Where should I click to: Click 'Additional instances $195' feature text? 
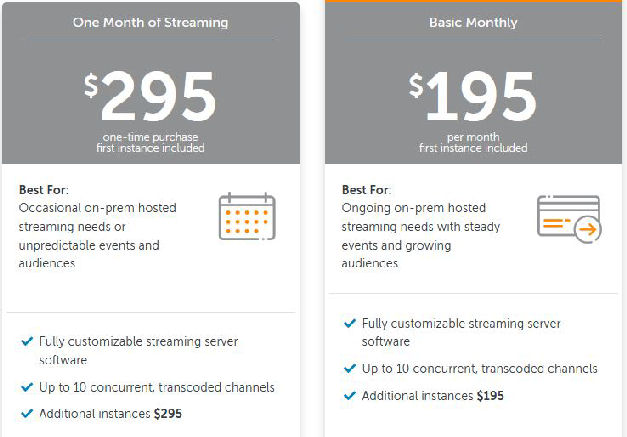pyautogui.click(x=433, y=396)
